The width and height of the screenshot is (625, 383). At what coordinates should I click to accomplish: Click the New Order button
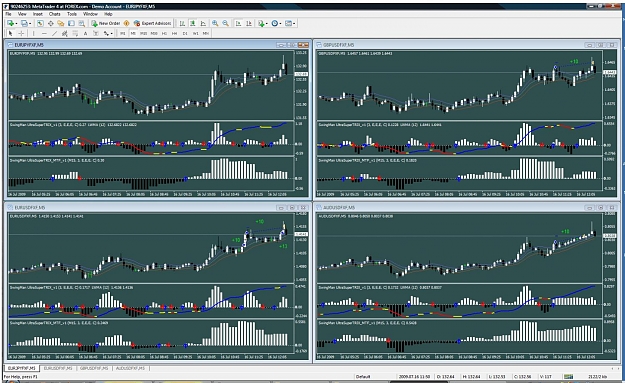(106, 24)
